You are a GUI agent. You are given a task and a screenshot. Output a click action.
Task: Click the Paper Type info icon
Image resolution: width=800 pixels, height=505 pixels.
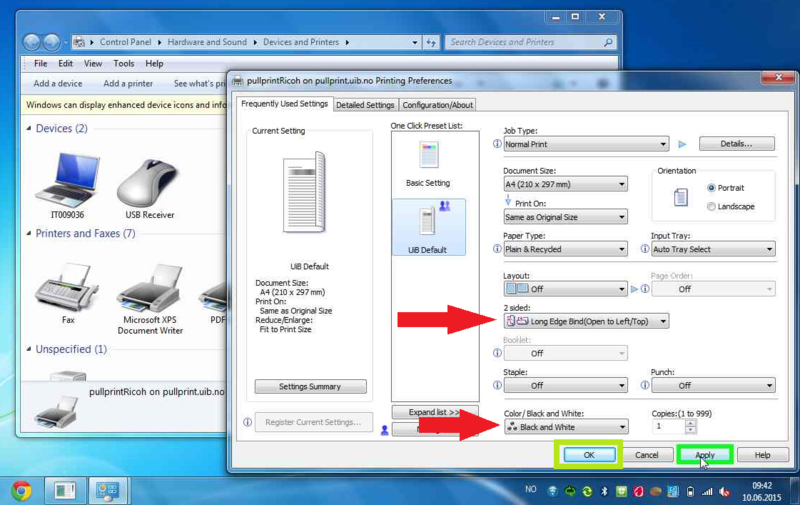click(x=497, y=249)
